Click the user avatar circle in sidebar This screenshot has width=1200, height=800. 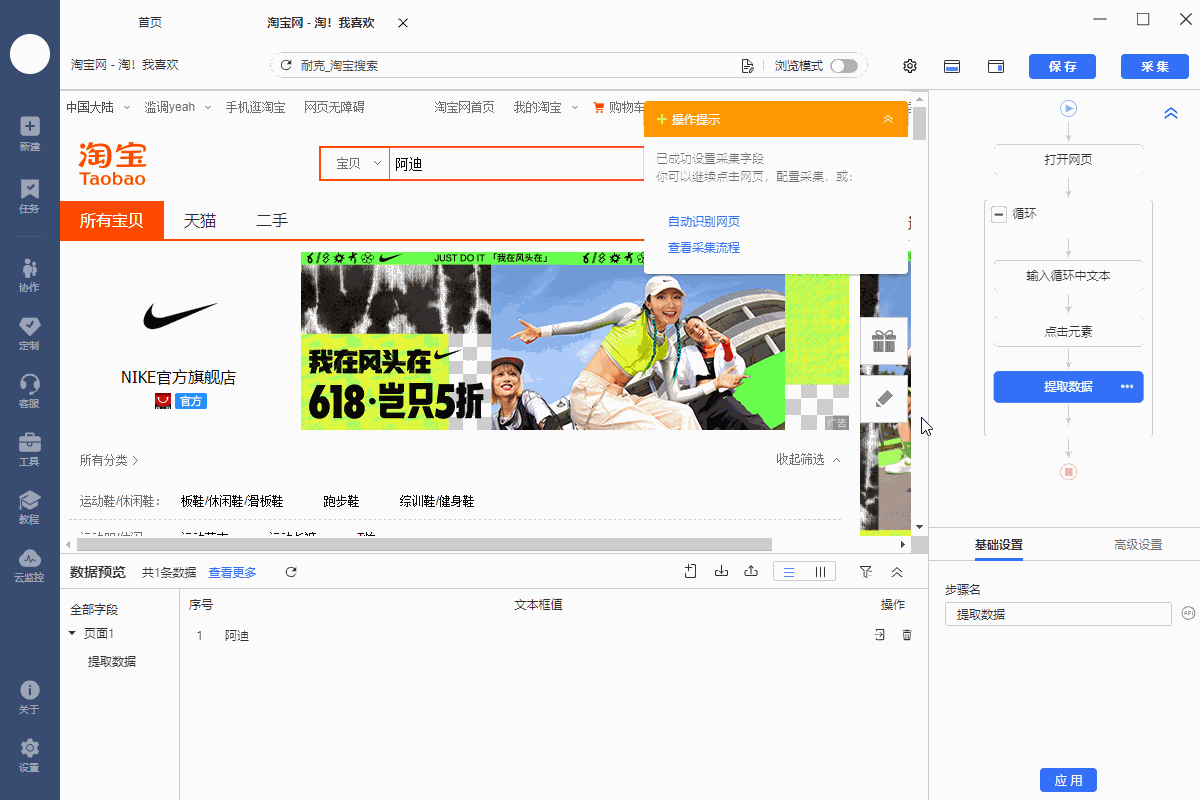(30, 54)
